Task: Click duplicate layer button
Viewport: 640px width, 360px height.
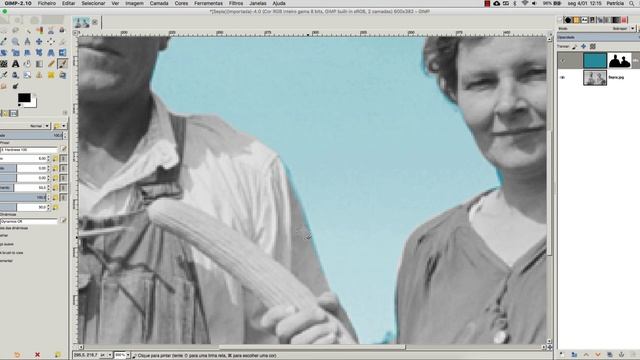Action: [x=610, y=355]
